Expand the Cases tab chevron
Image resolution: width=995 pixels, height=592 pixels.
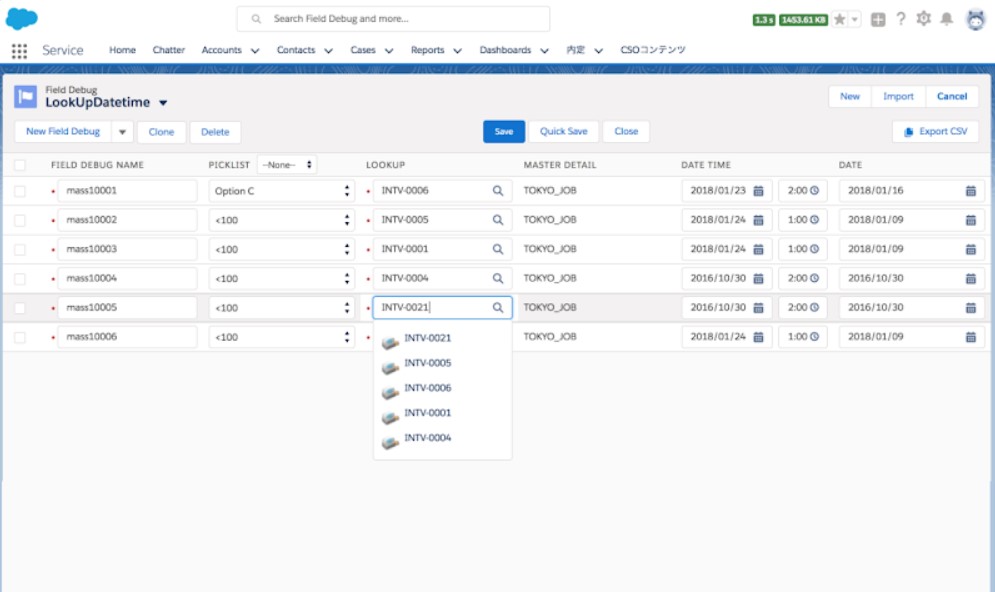tap(388, 51)
